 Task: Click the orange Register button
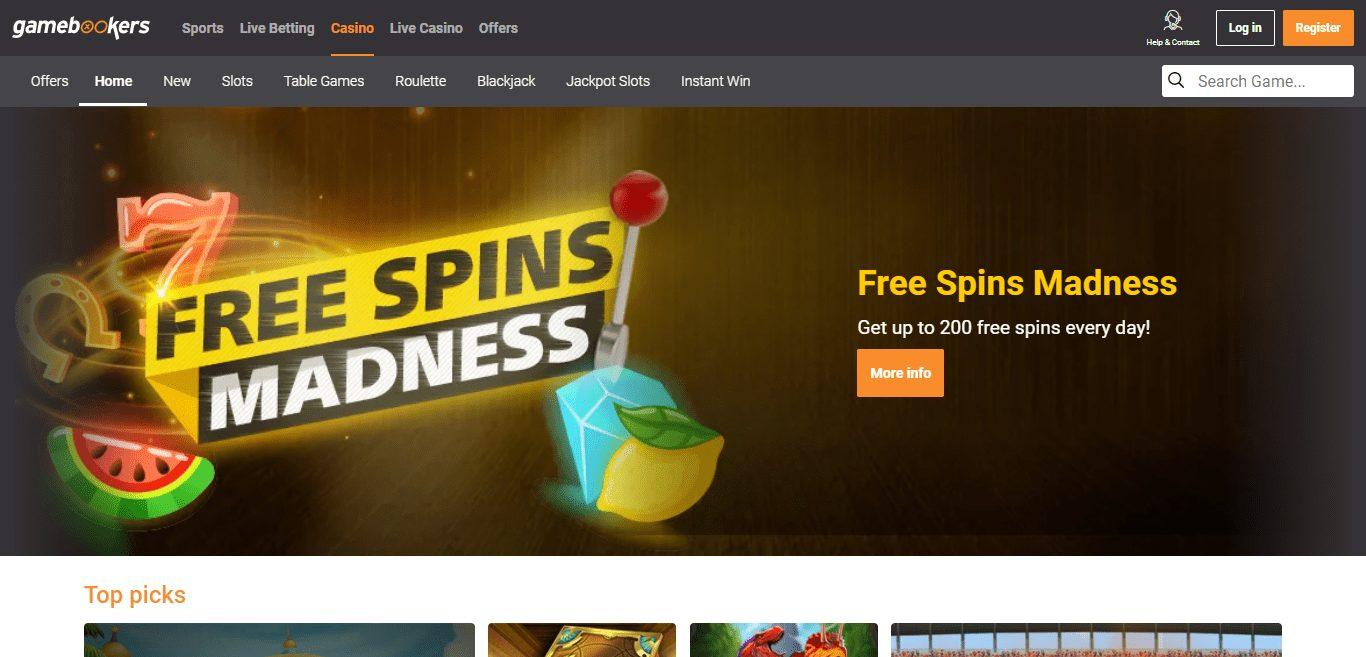click(1318, 28)
